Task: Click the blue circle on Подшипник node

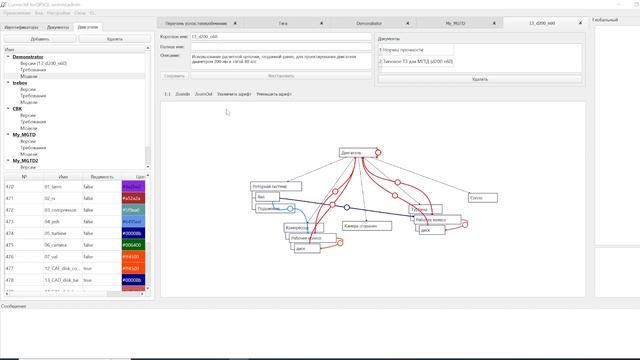Action: click(290, 209)
